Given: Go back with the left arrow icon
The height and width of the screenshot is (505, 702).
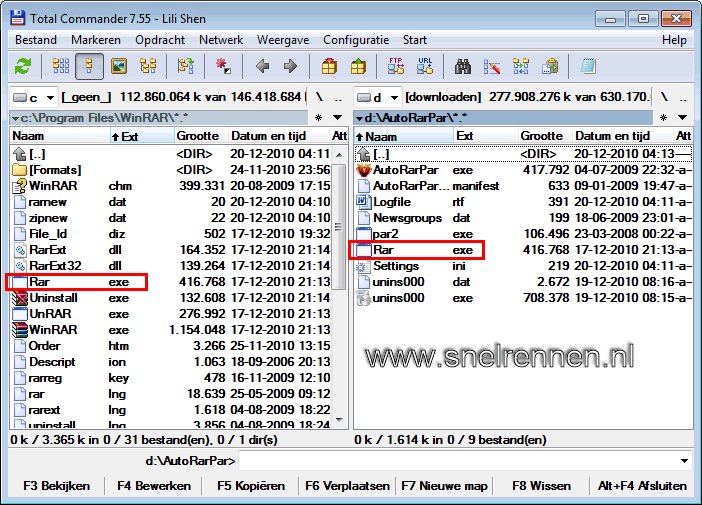Looking at the screenshot, I should (262, 67).
